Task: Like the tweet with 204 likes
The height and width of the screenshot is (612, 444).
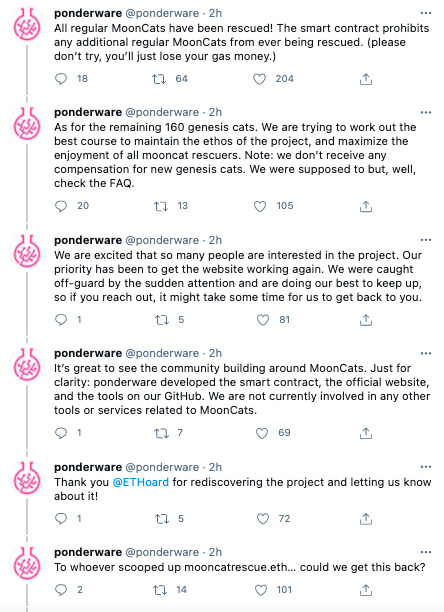Action: point(259,79)
